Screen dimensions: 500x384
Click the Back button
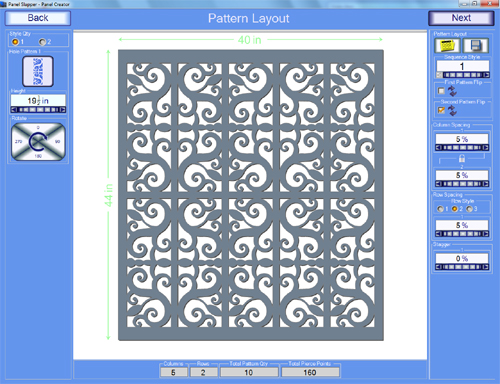click(x=38, y=18)
